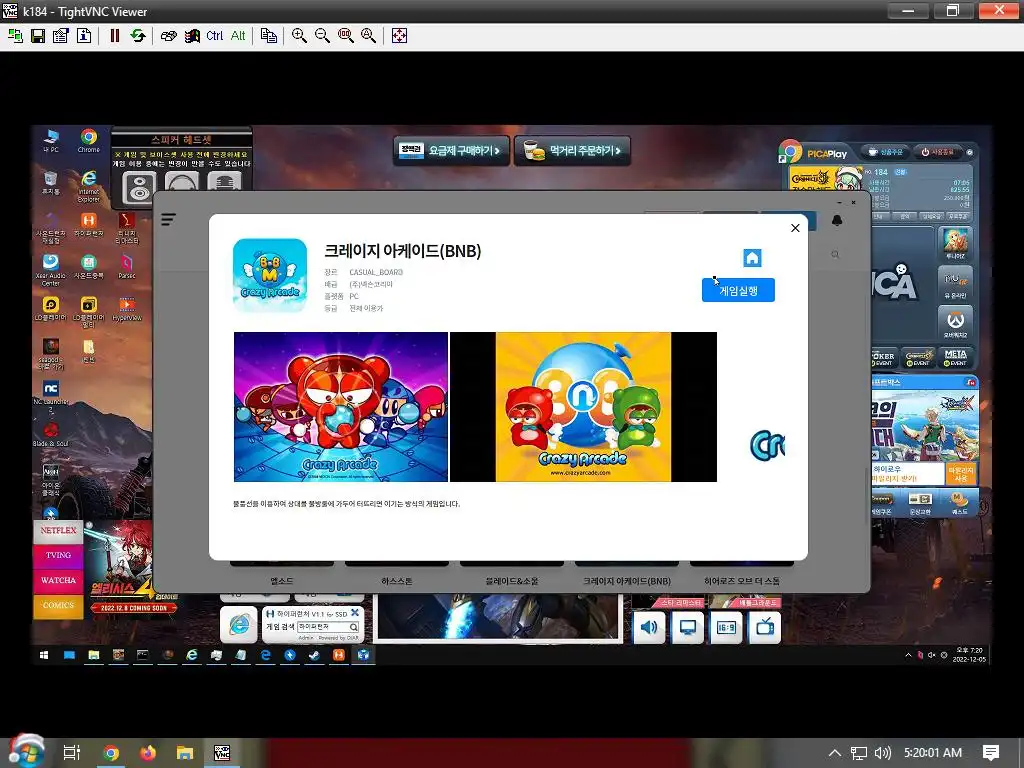This screenshot has height=768, width=1024.
Task: Open Firefox from the local Windows taskbar
Action: [x=148, y=753]
